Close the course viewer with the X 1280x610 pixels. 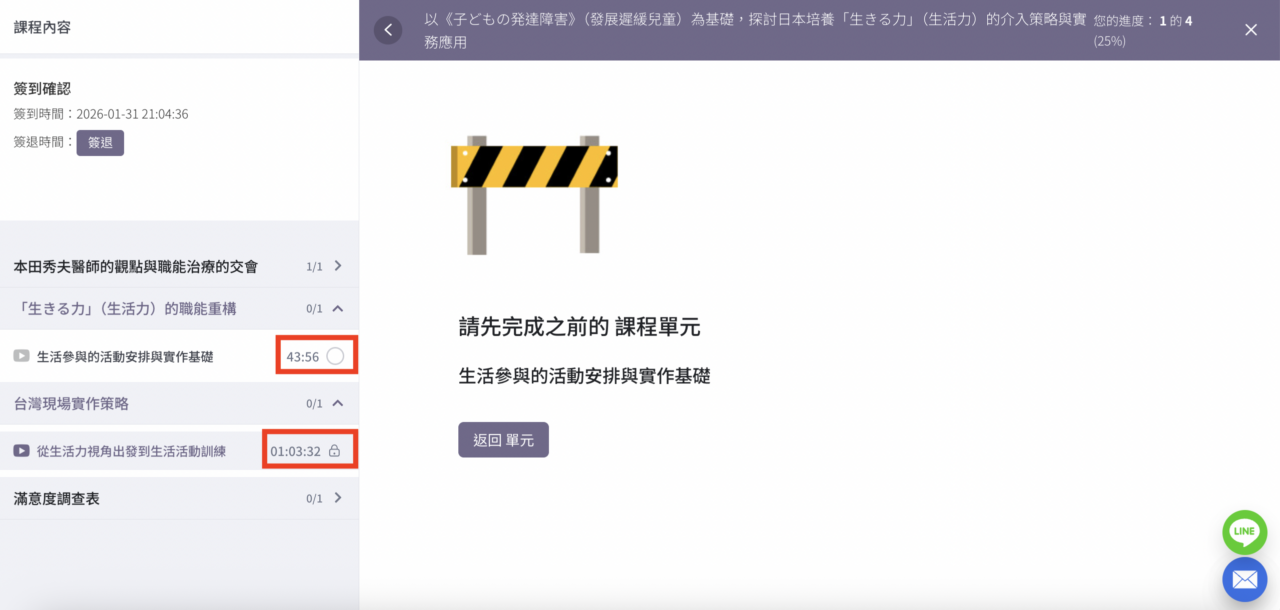tap(1251, 30)
